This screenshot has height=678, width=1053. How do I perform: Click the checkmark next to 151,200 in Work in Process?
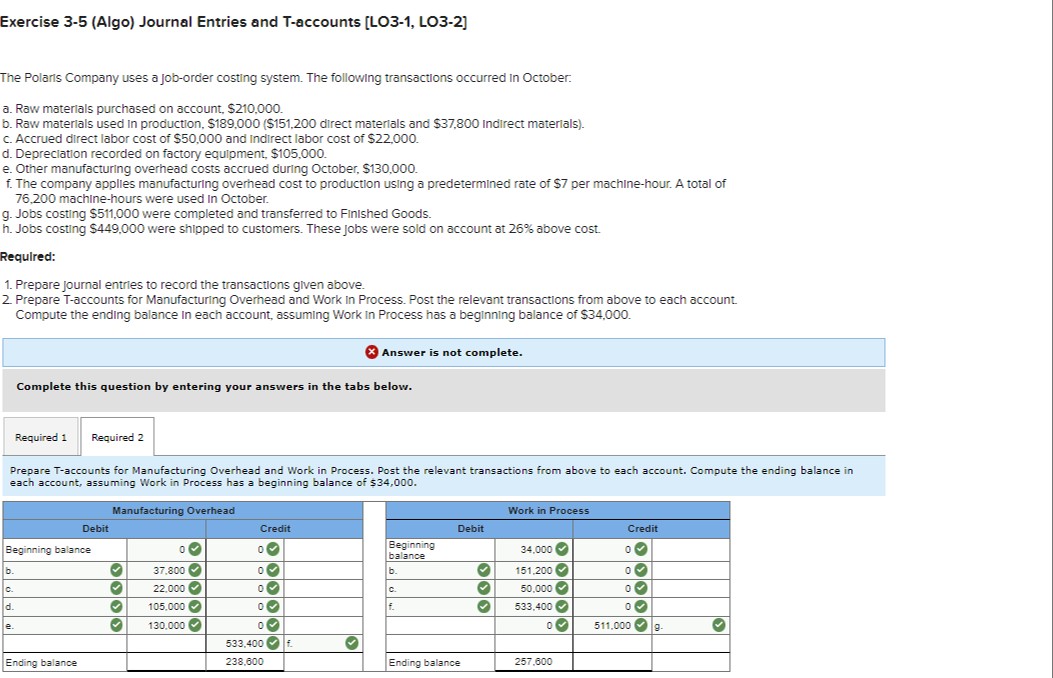point(560,572)
